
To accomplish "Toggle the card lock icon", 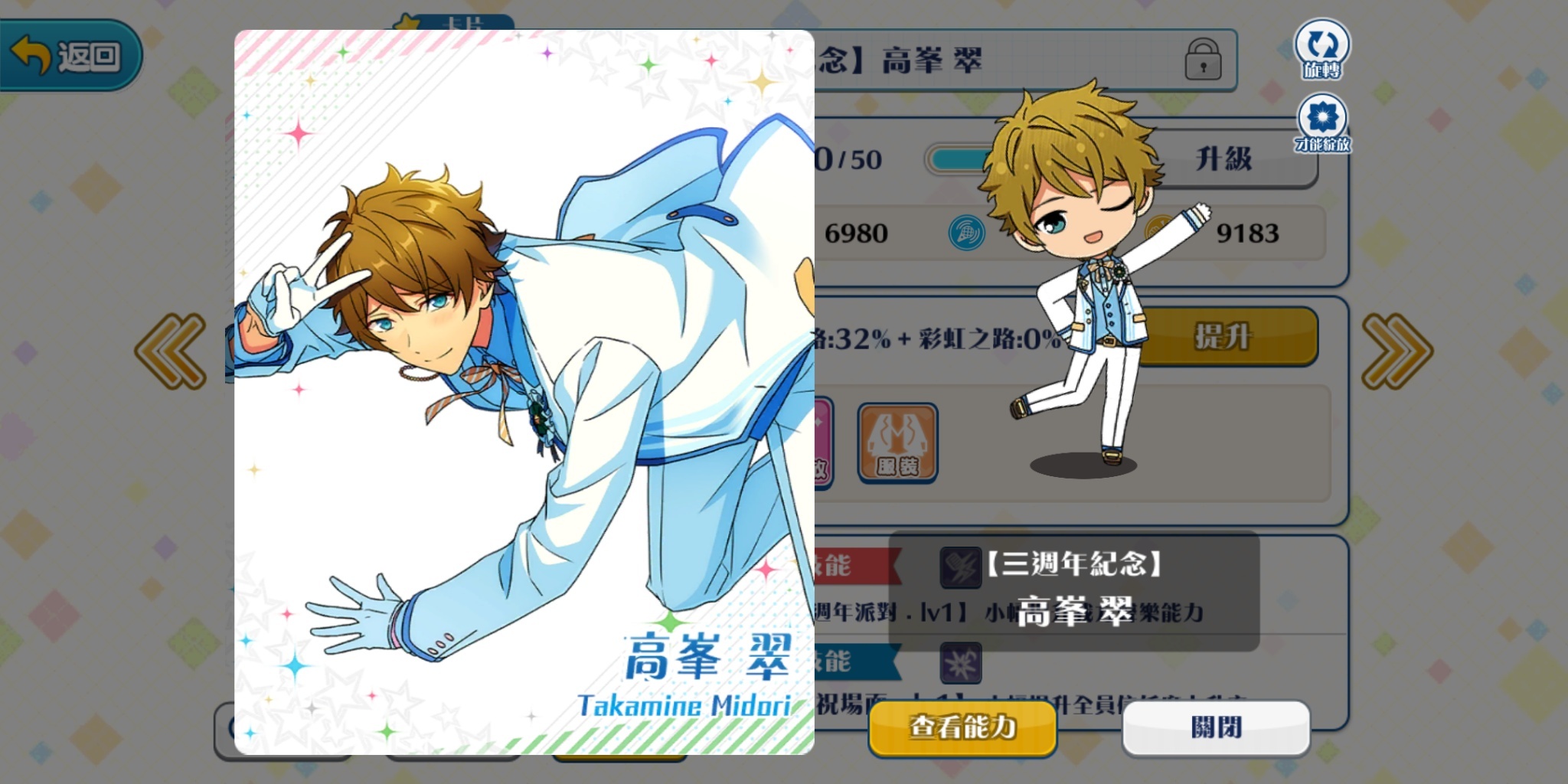I will pyautogui.click(x=1203, y=59).
